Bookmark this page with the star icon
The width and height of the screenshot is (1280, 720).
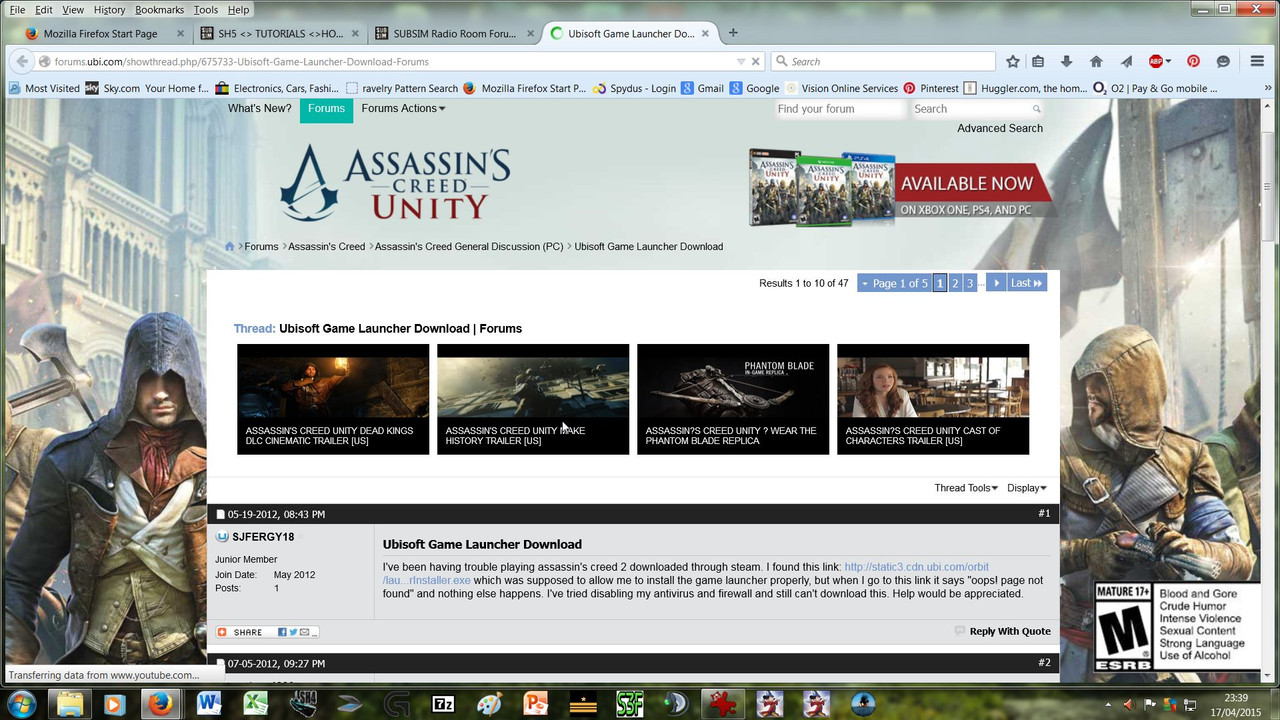1012,61
